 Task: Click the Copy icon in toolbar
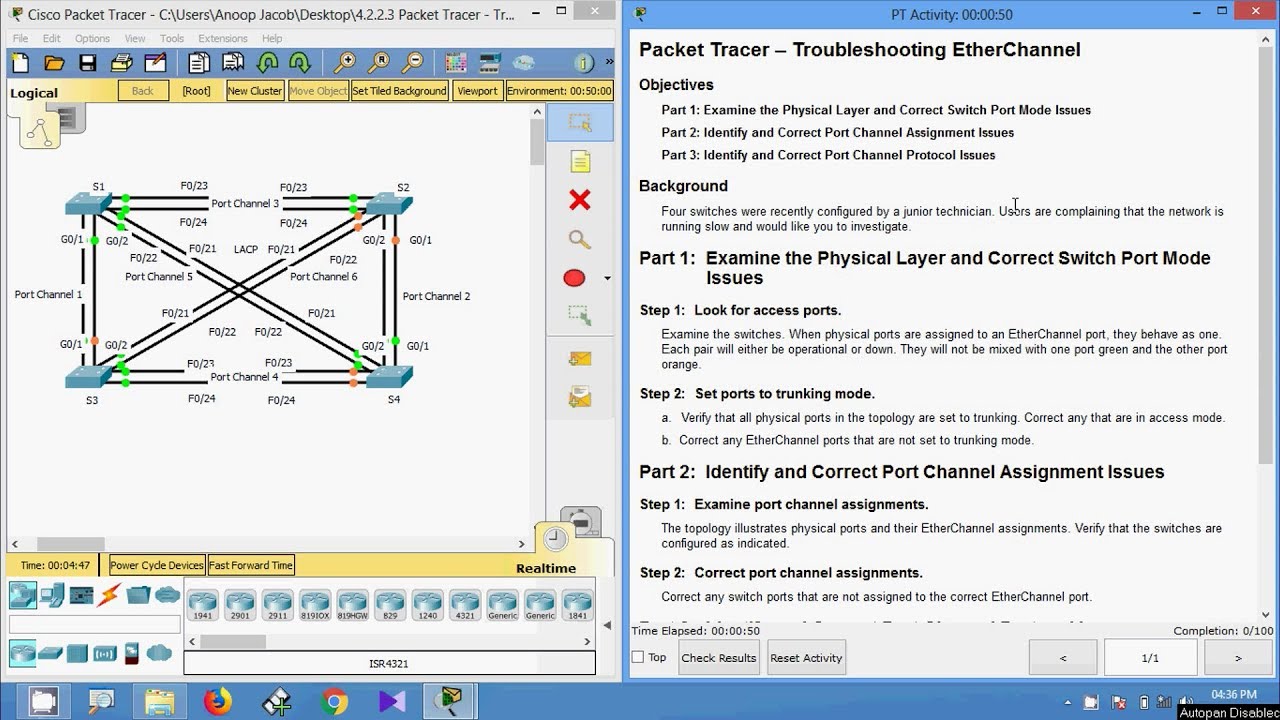(x=199, y=63)
